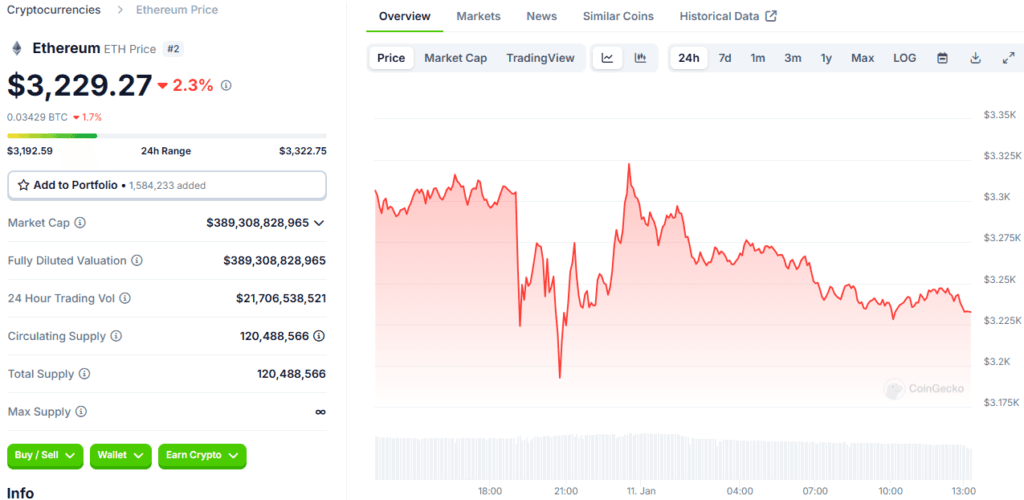
Task: Click the 18:00 time axis label
Action: (490, 491)
